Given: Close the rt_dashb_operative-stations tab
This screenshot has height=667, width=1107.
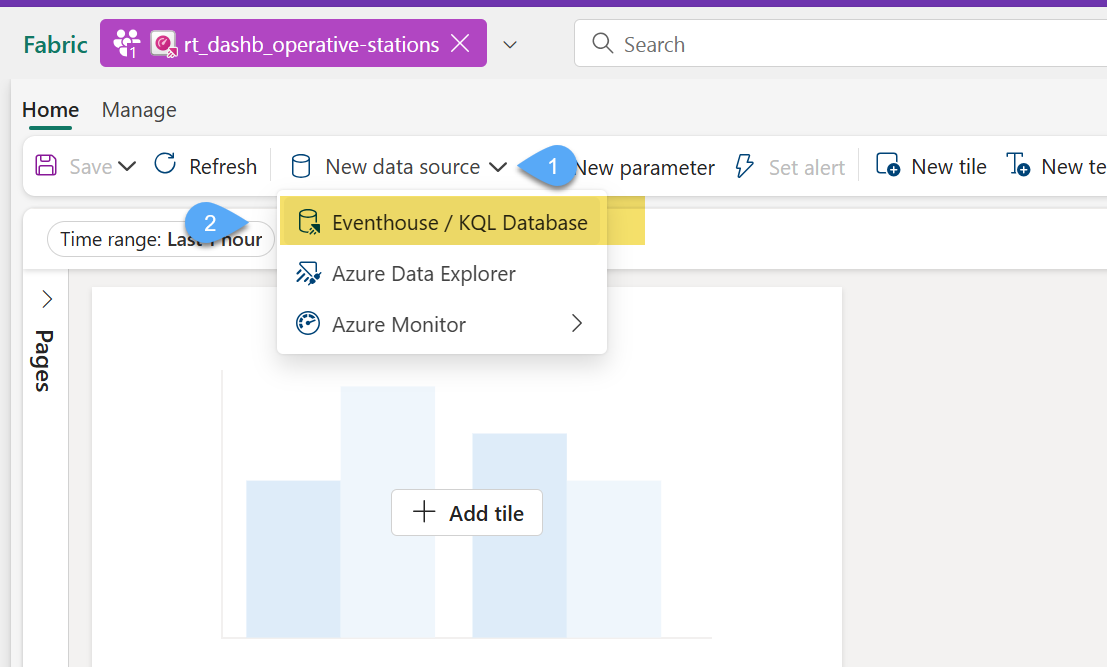Looking at the screenshot, I should click(460, 44).
